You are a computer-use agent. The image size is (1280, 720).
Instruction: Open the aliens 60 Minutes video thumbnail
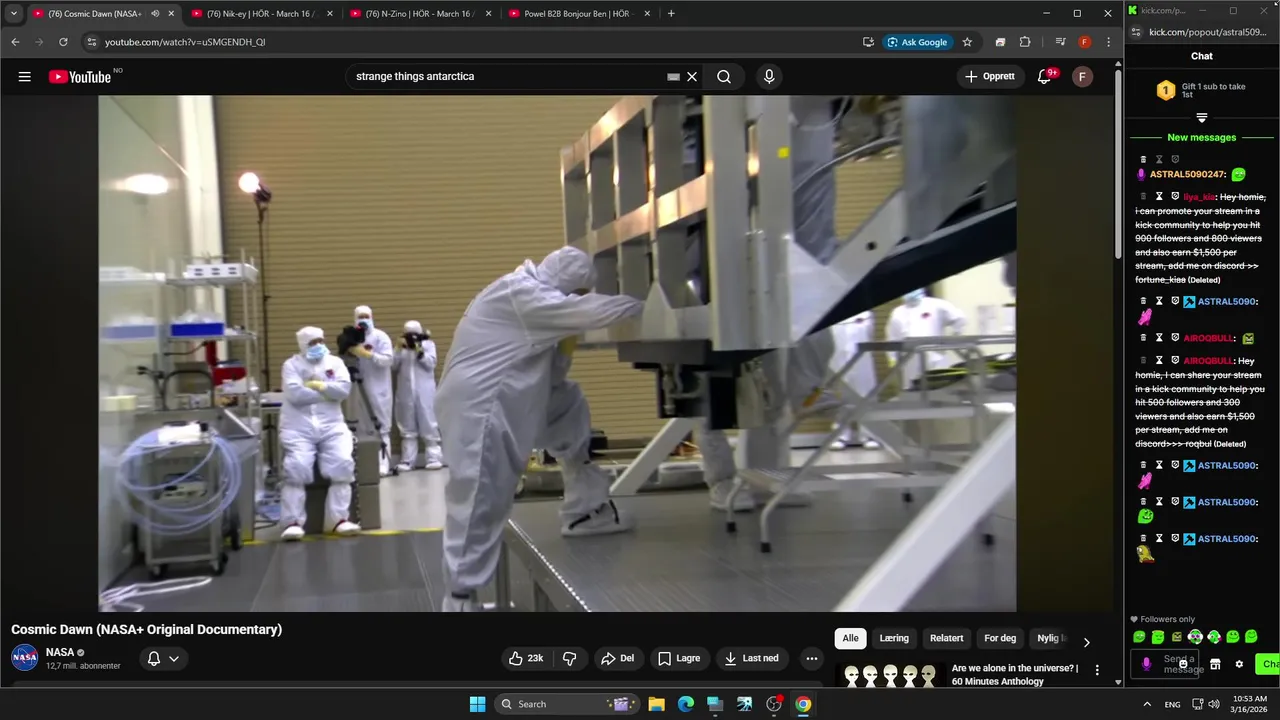click(890, 676)
